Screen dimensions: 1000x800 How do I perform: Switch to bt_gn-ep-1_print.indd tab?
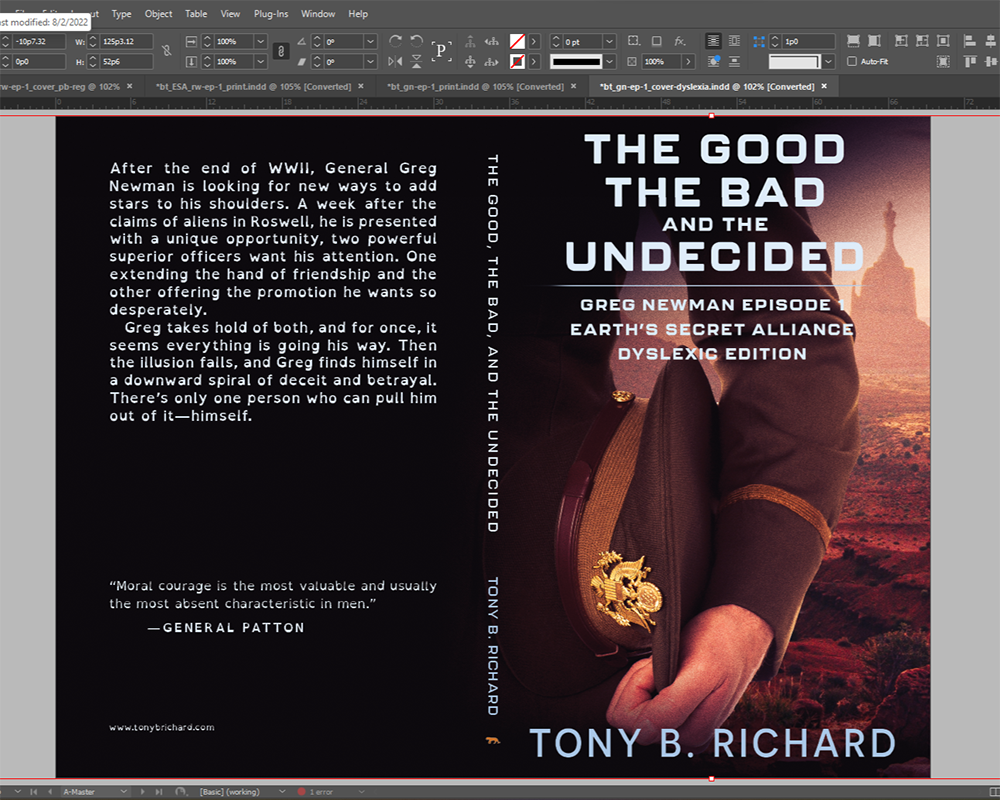pyautogui.click(x=475, y=86)
